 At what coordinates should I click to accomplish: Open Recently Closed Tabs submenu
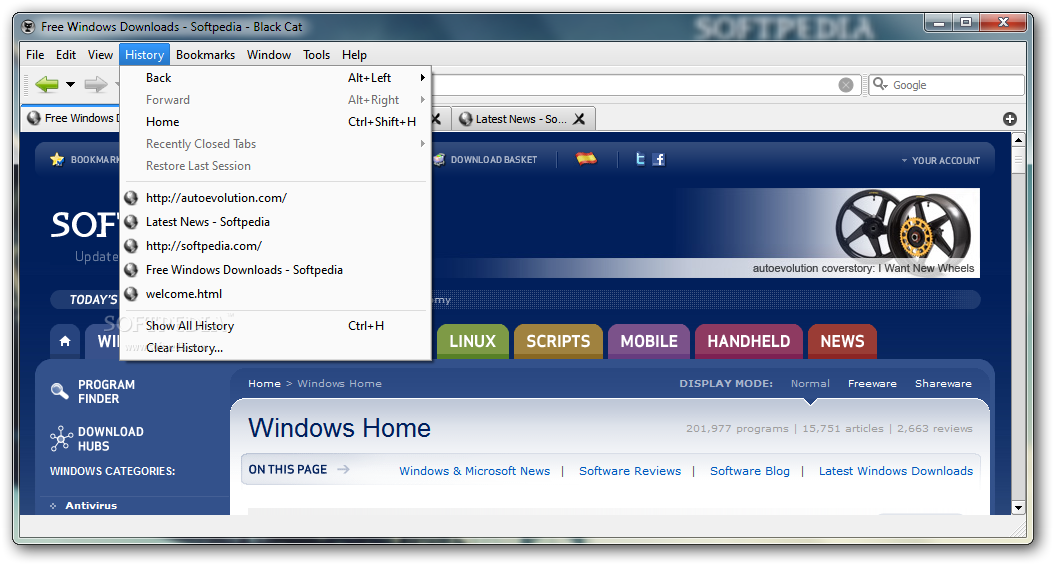[x=276, y=144]
